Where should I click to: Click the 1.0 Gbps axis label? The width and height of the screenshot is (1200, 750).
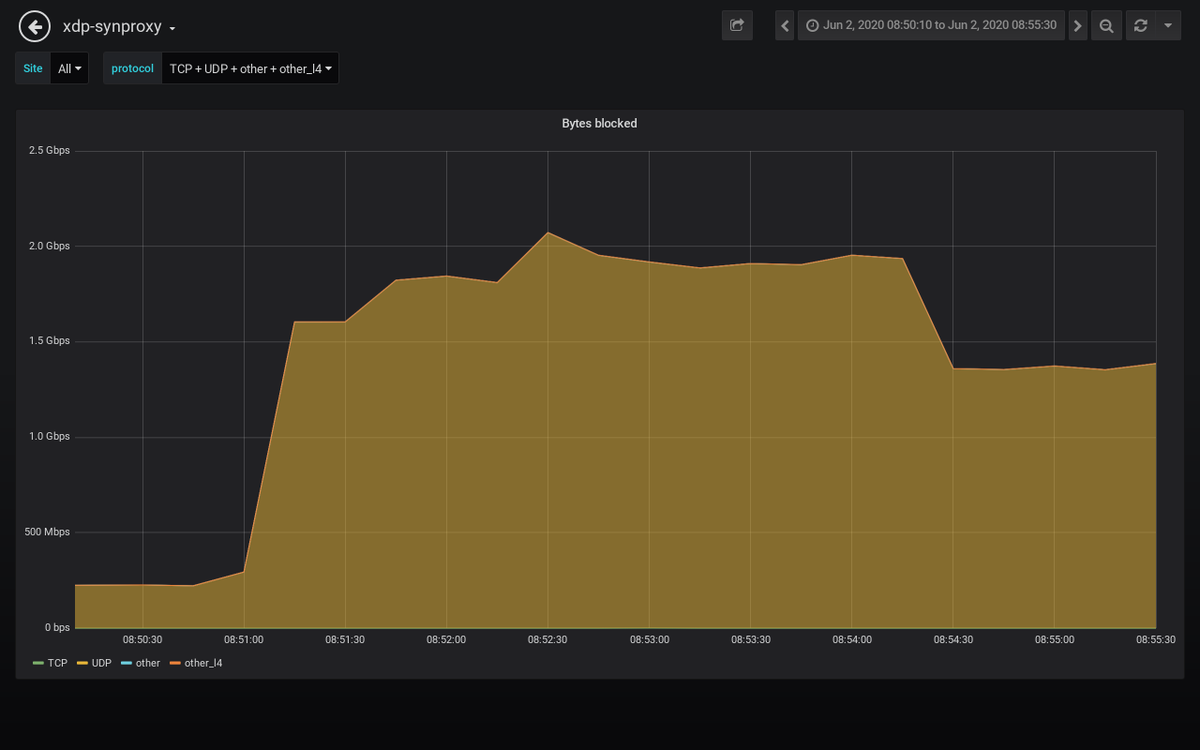coord(49,437)
